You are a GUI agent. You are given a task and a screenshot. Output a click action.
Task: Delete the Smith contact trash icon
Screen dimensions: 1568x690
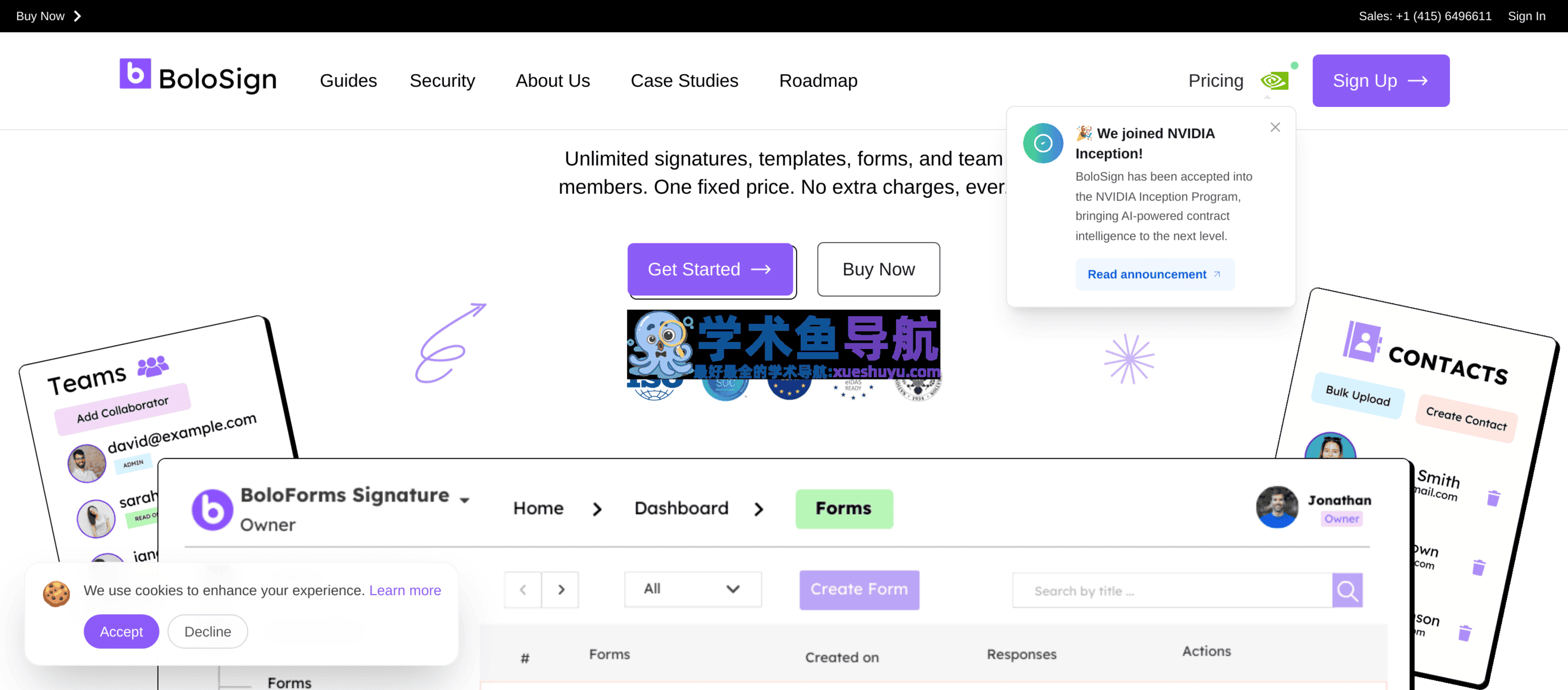(x=1493, y=499)
